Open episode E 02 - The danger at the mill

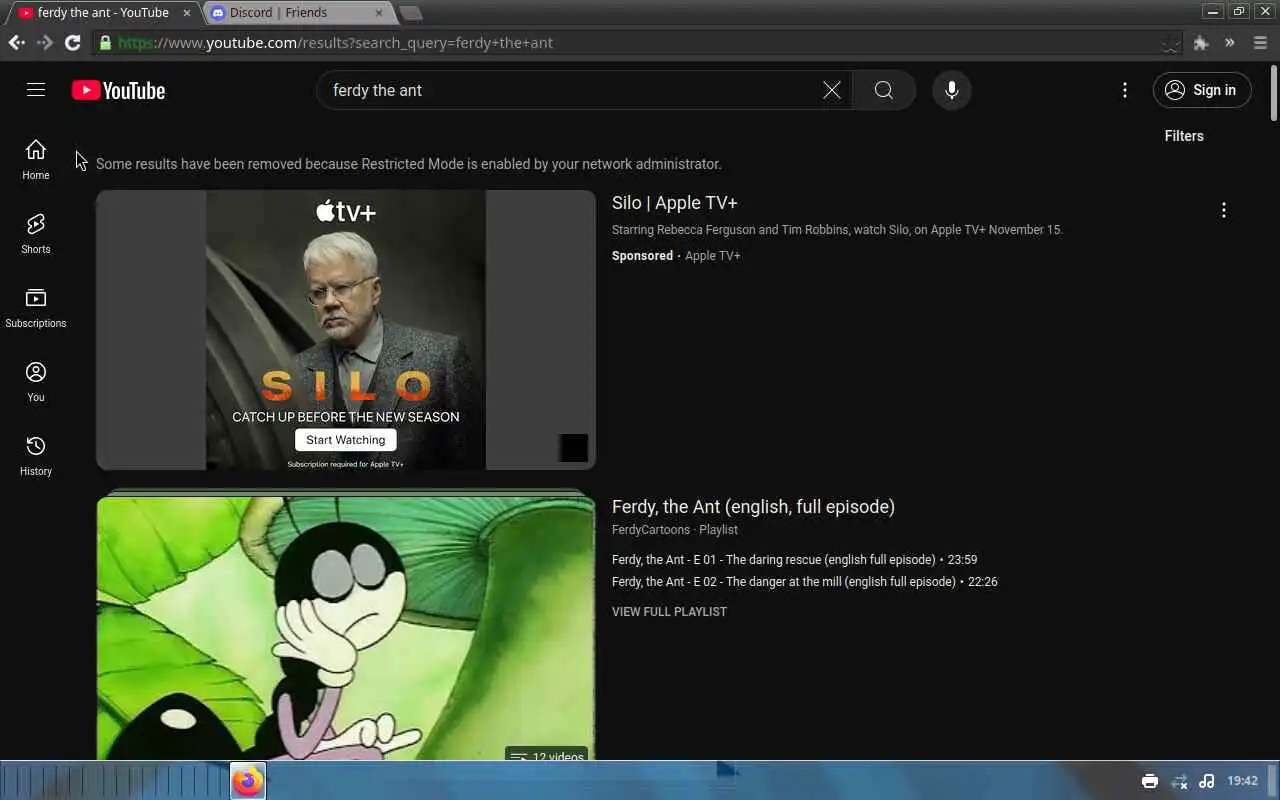pos(784,582)
